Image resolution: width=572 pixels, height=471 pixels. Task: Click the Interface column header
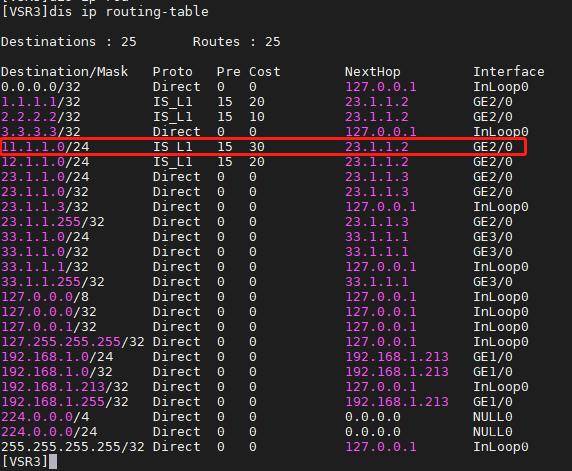click(509, 72)
